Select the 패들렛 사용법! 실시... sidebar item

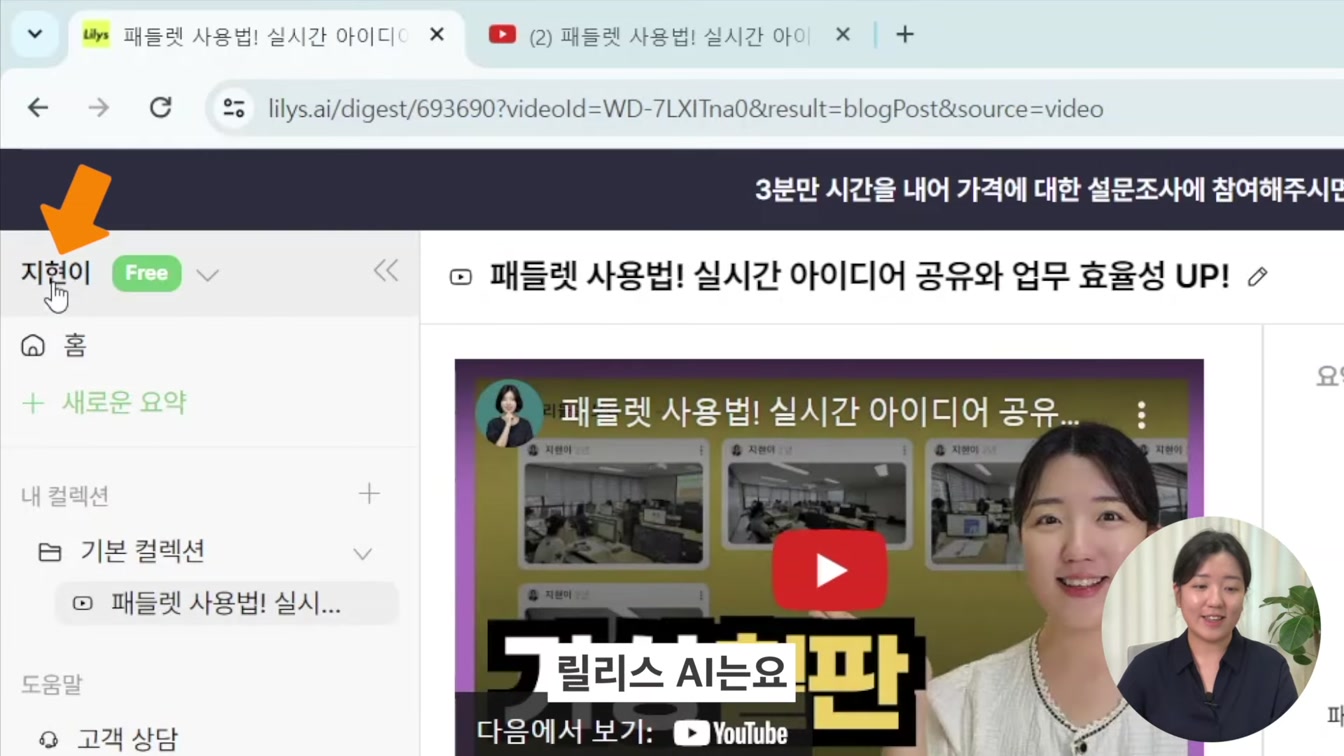[x=226, y=604]
